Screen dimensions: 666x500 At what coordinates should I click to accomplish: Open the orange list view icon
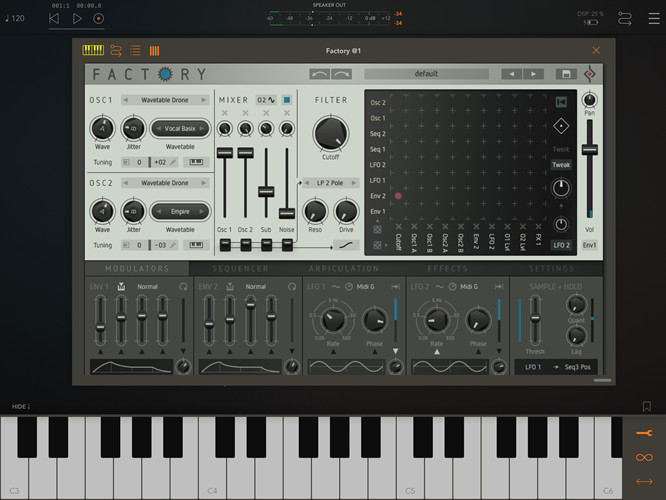pos(135,51)
